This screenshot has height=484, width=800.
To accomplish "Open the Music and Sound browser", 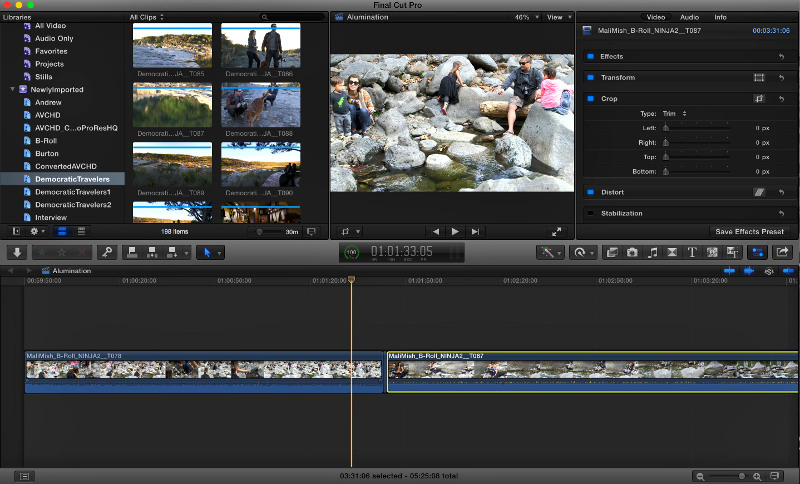I will click(652, 253).
